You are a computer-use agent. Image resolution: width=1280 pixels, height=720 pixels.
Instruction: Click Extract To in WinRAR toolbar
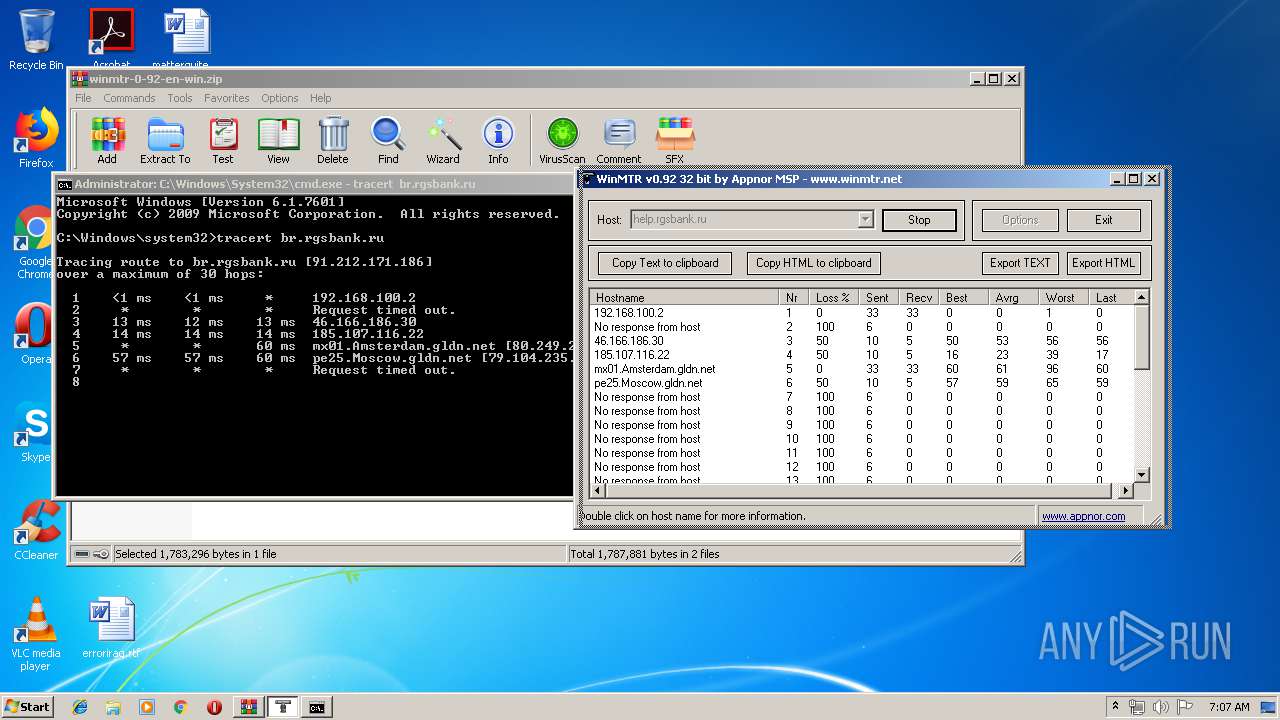coord(165,141)
